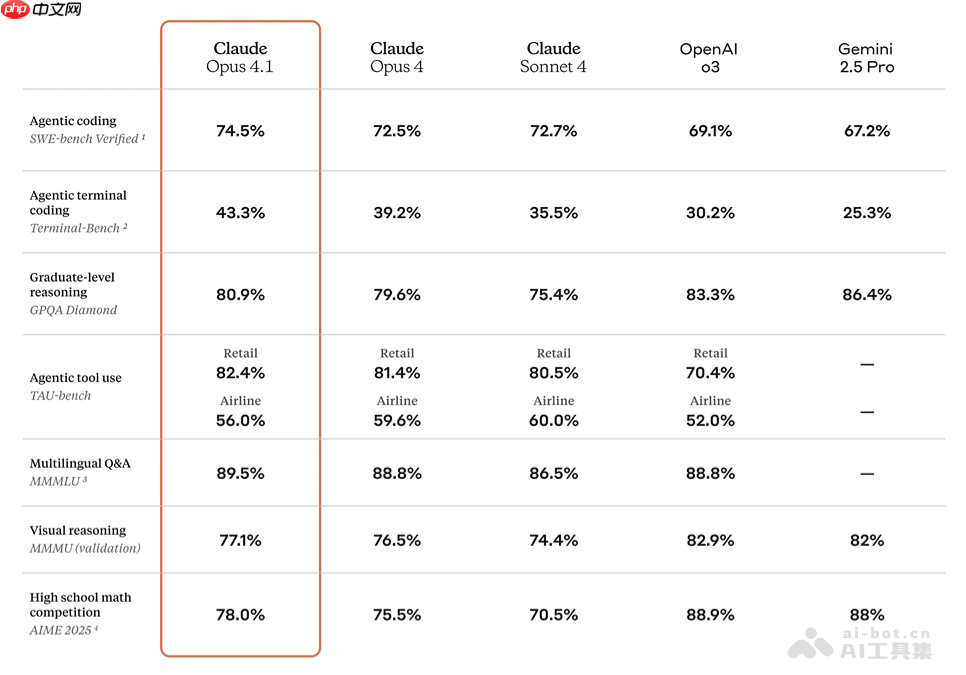Viewport: 966px width, 675px height.
Task: Select the Claude Opus 4 column header
Action: point(397,57)
